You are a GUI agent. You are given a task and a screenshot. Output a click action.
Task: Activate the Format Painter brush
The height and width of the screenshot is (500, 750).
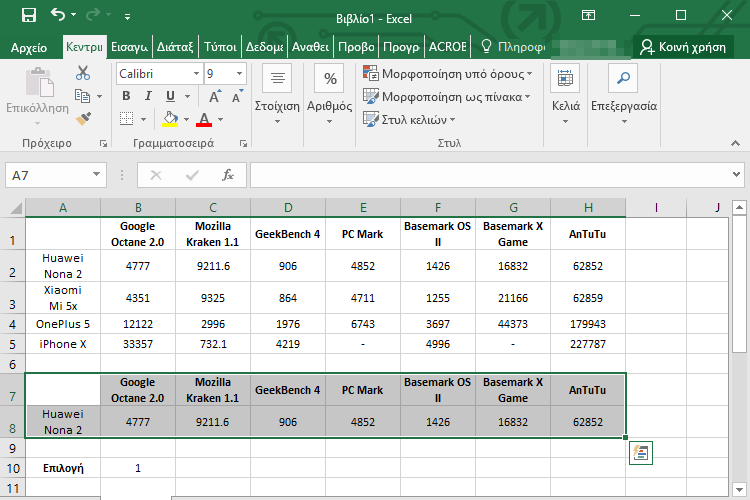83,119
